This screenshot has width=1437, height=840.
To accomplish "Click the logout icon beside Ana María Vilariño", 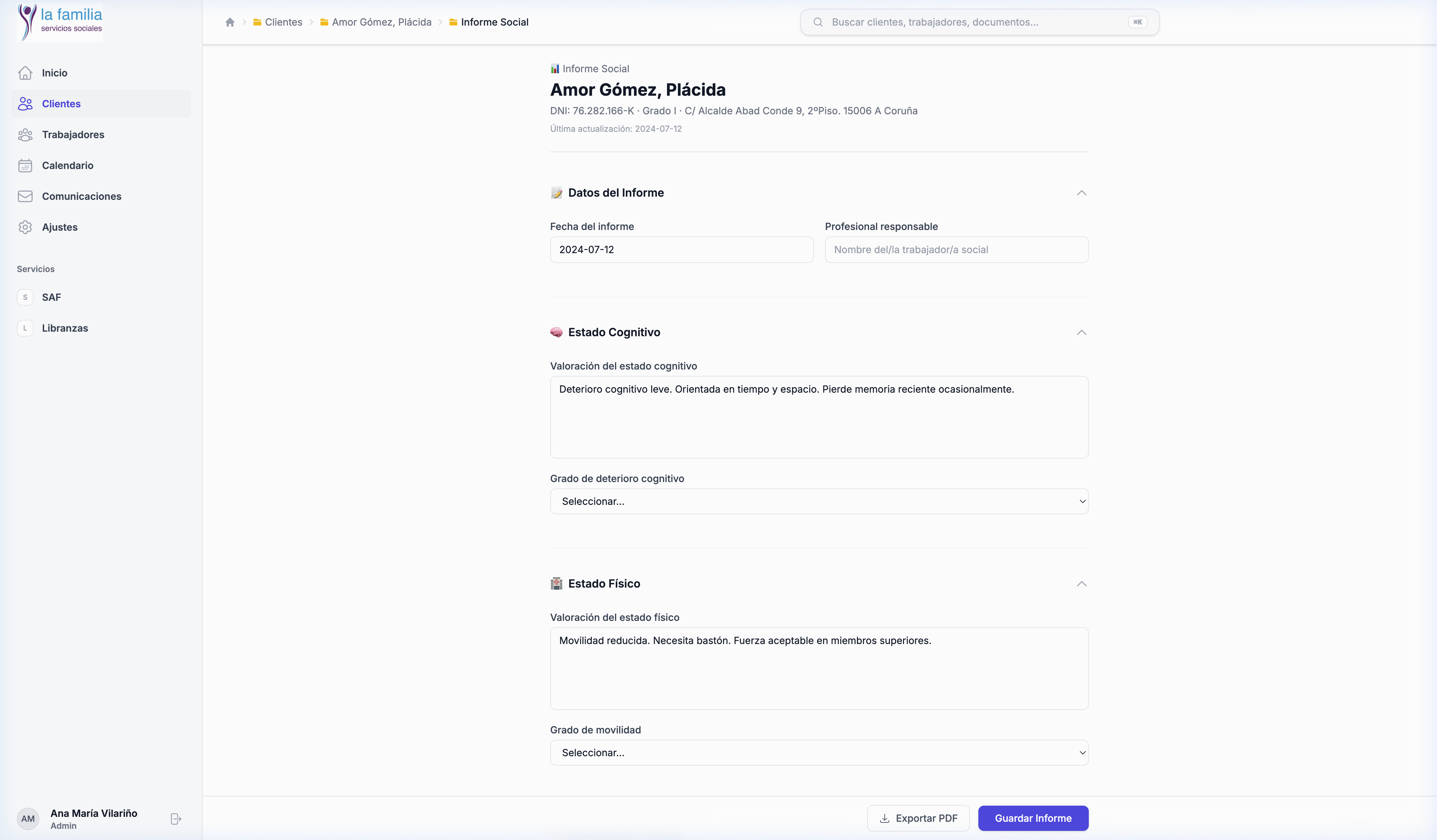I will click(x=176, y=819).
